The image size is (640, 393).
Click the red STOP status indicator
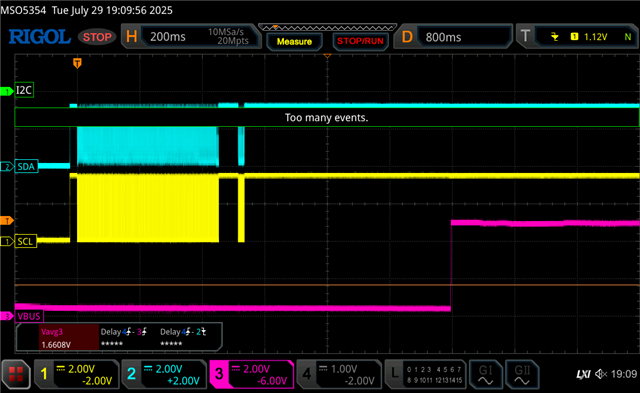pos(97,37)
